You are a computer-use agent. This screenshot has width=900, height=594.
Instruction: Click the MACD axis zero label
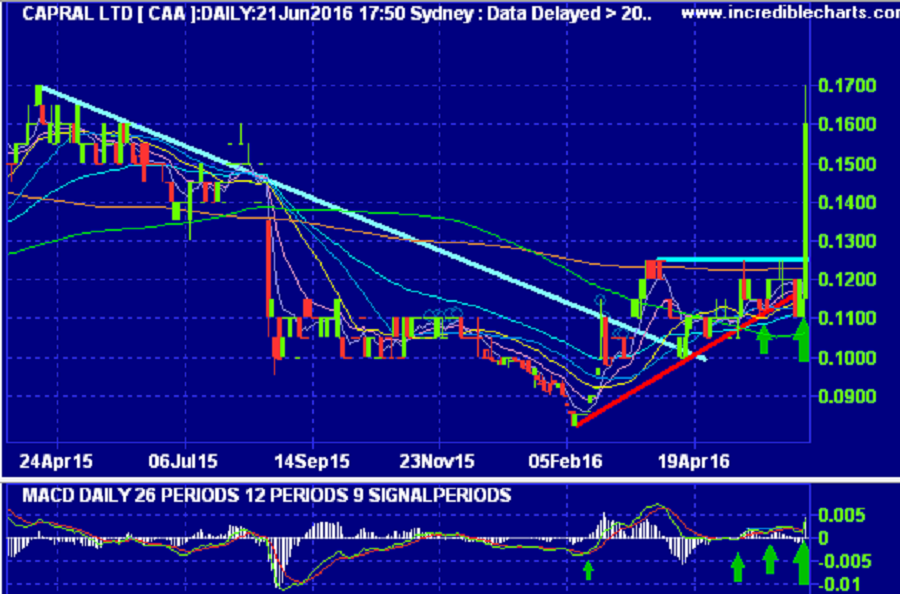click(824, 538)
